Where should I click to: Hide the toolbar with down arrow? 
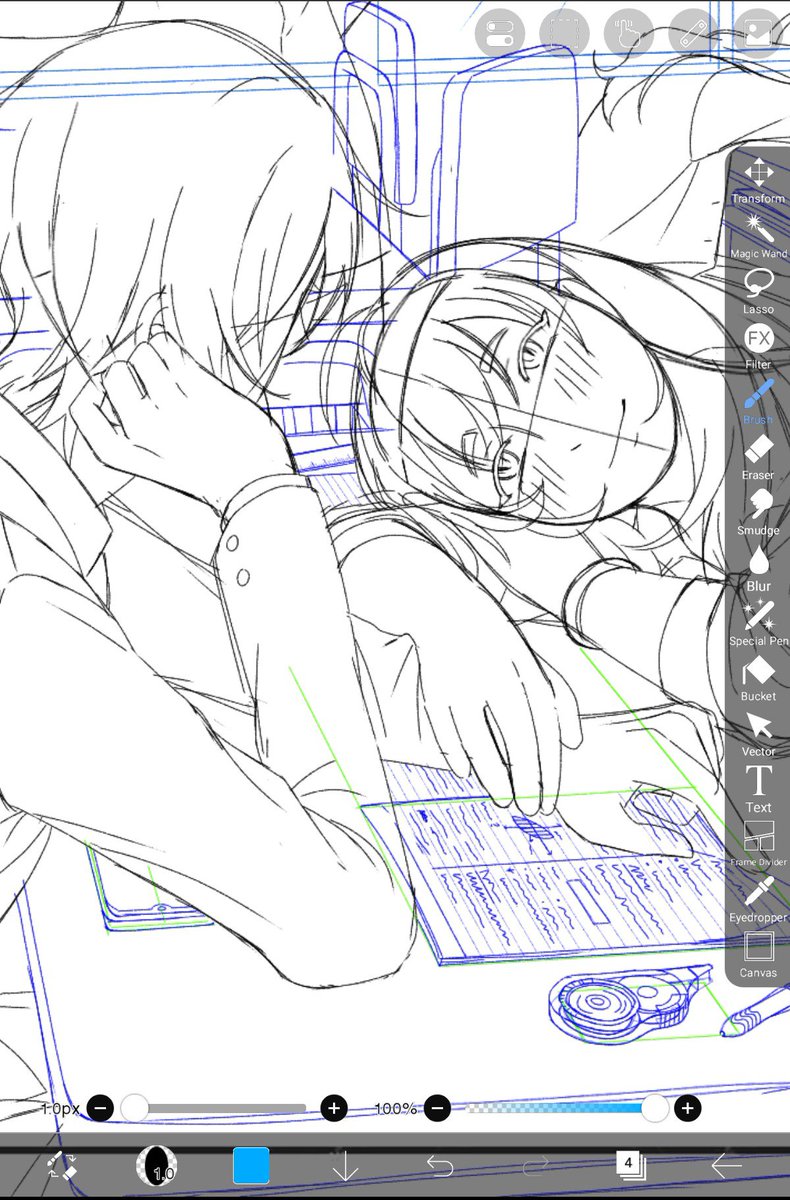click(345, 1166)
